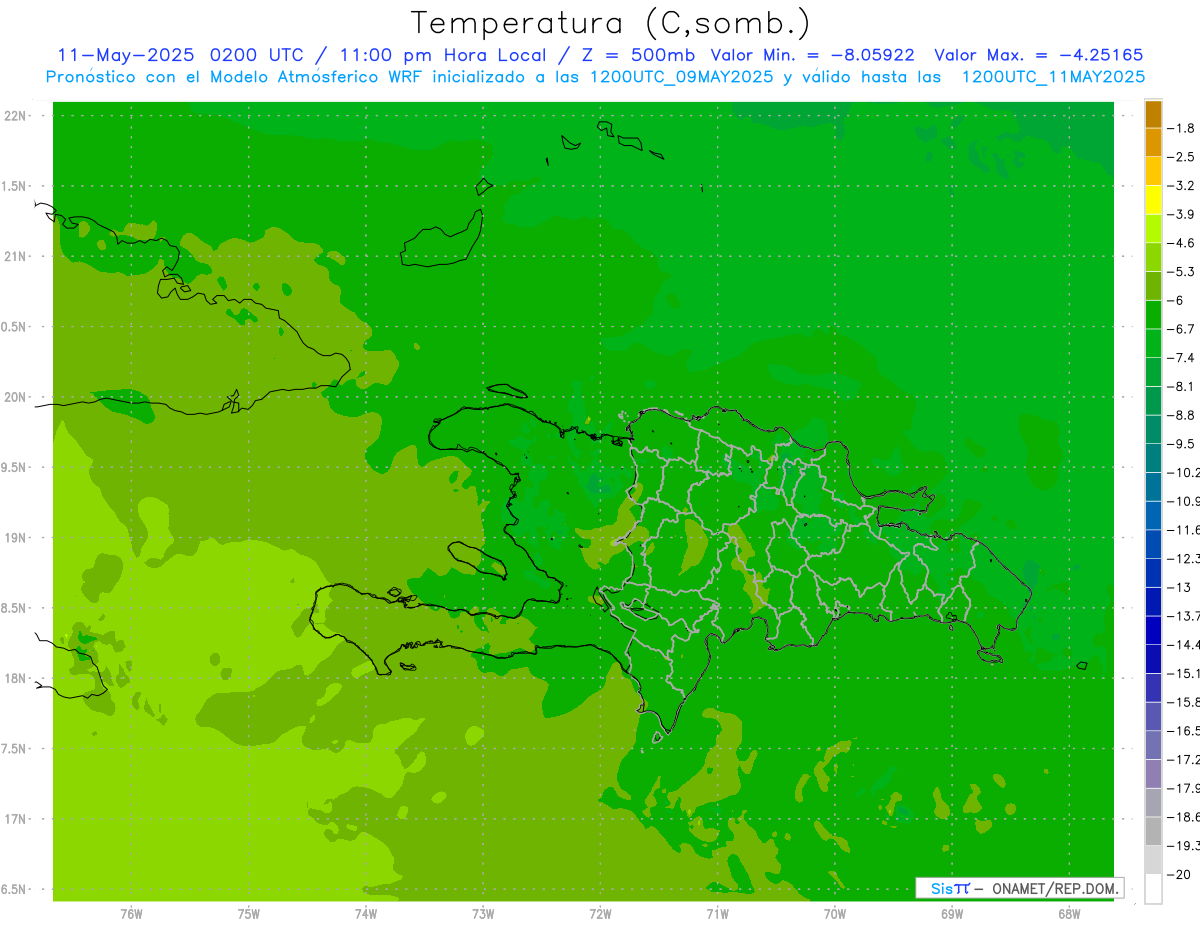Click the -5.3 colorbar value
This screenshot has width=1200, height=927.
point(1181,271)
